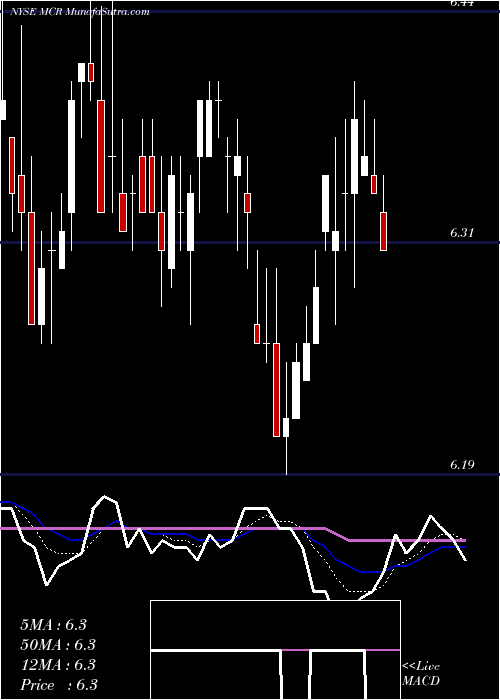The image size is (500, 700).
Task: Click the last red candlestick on the chart
Action: 383,231
